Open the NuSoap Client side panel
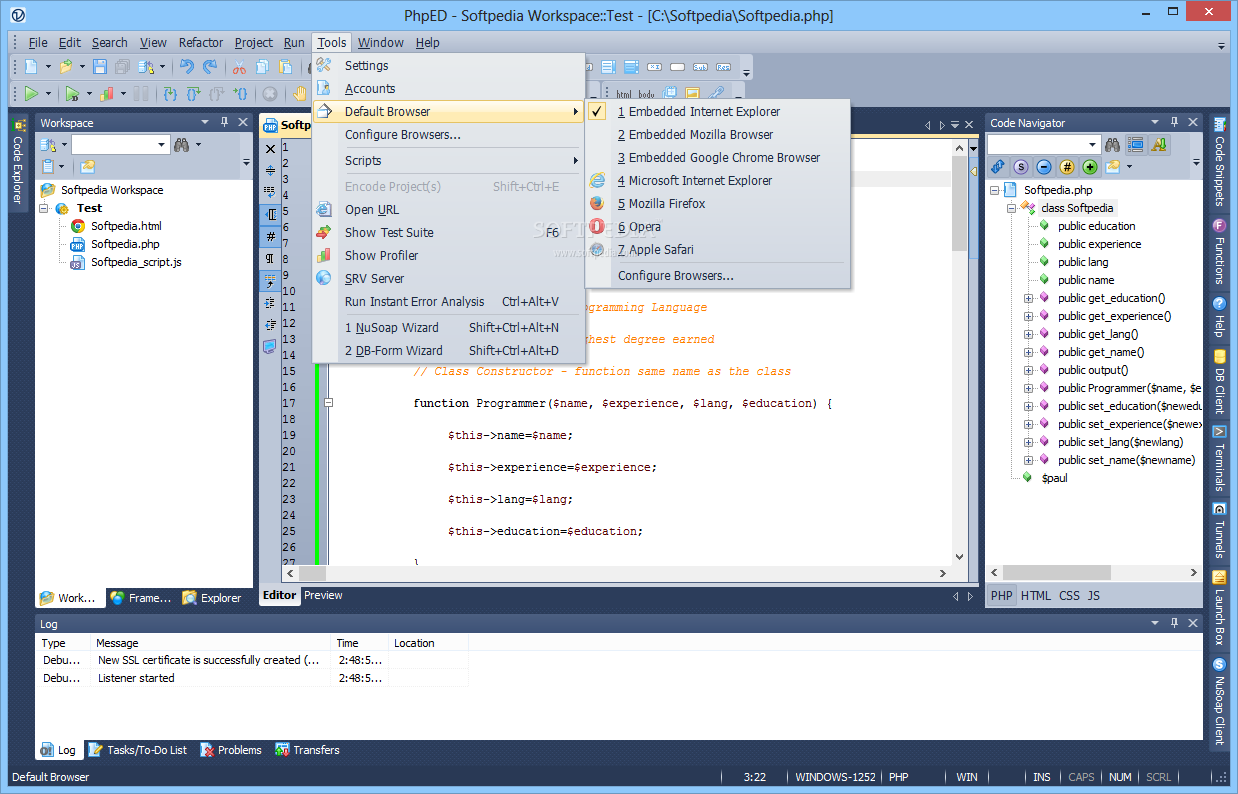 (1219, 701)
